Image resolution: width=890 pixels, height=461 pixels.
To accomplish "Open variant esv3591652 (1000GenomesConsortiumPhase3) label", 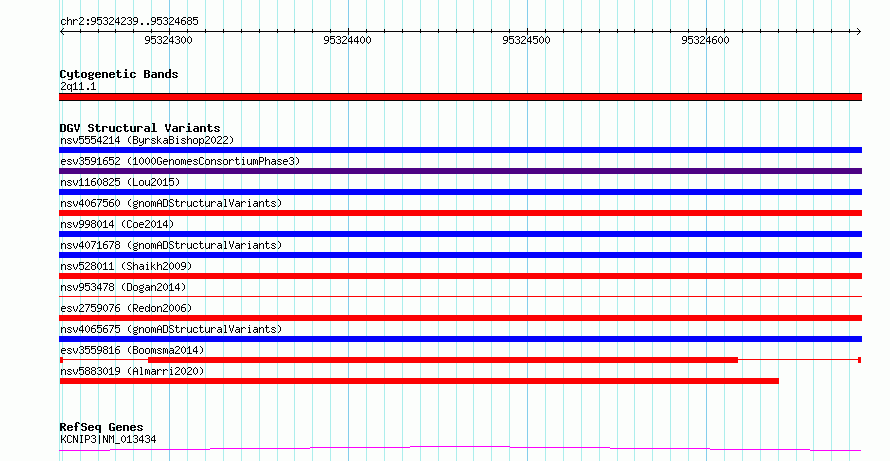I will click(180, 161).
